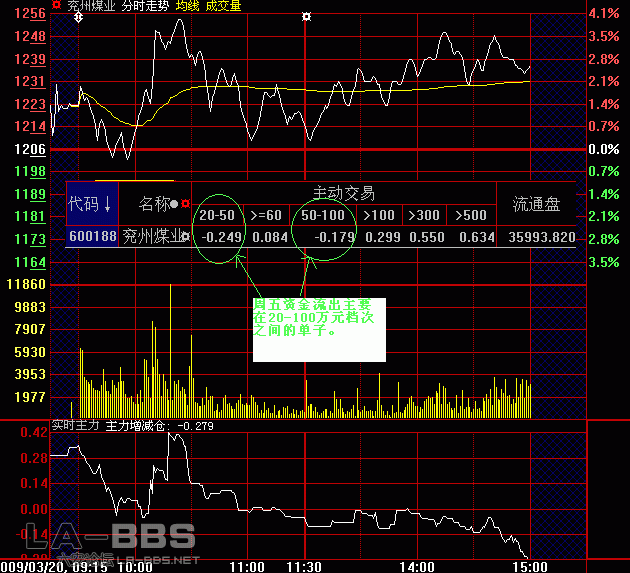Click the small icon after 兖州煤业 in table row

(185, 237)
